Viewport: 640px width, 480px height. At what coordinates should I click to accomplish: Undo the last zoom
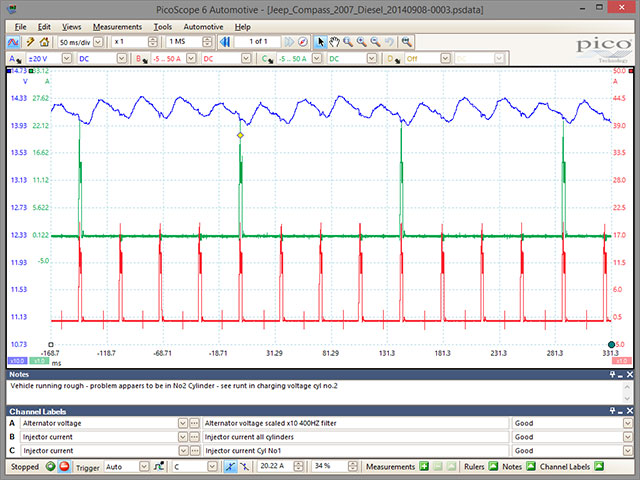[x=389, y=42]
